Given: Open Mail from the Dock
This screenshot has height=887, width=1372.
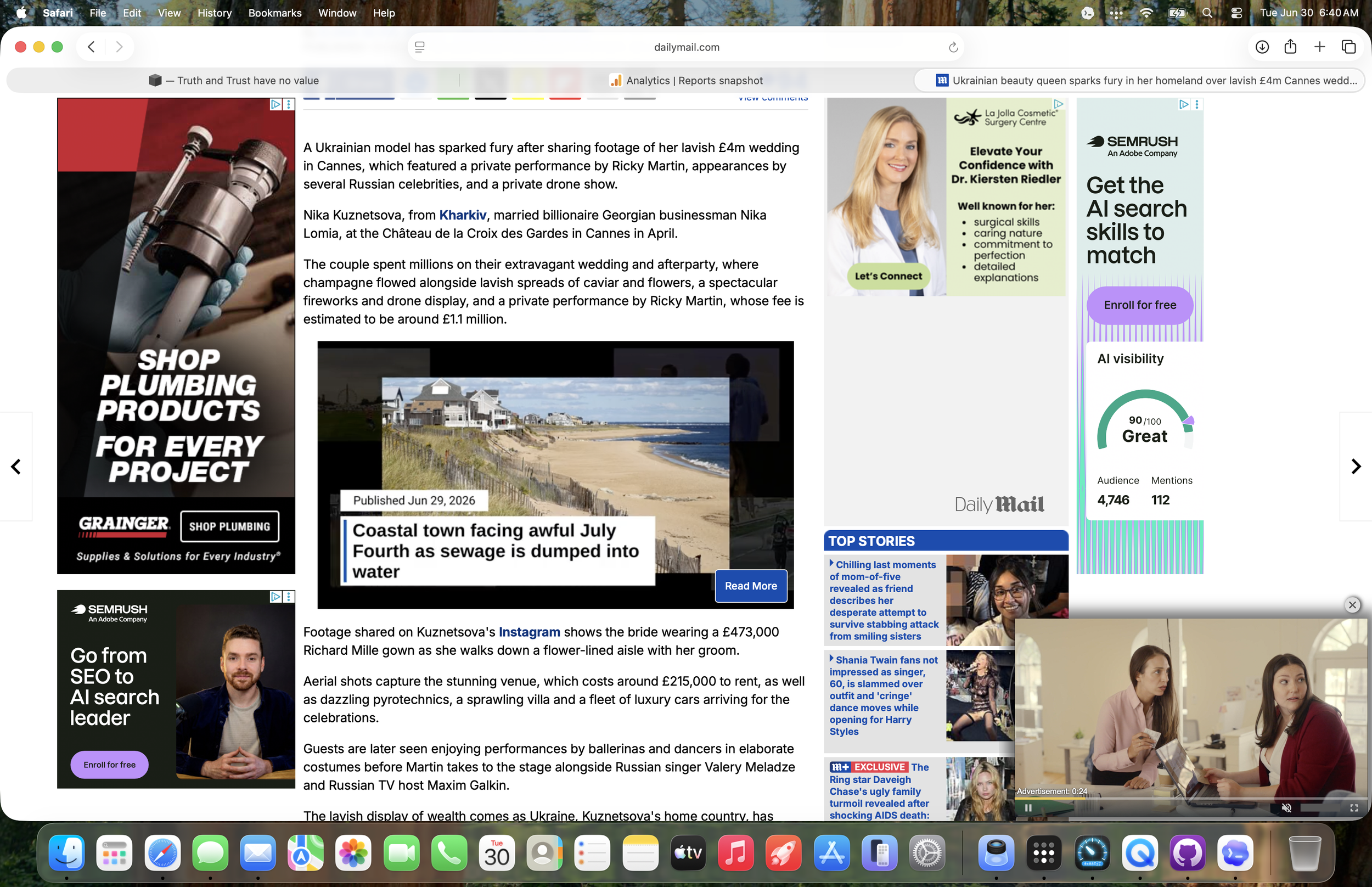Looking at the screenshot, I should pos(258,853).
